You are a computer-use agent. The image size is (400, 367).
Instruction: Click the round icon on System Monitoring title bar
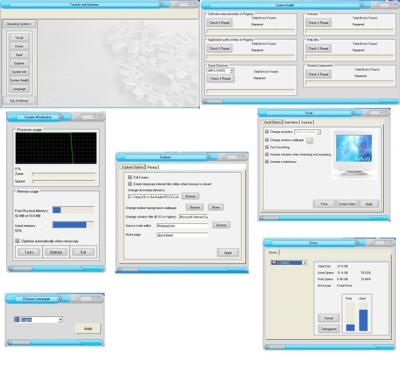(61, 117)
